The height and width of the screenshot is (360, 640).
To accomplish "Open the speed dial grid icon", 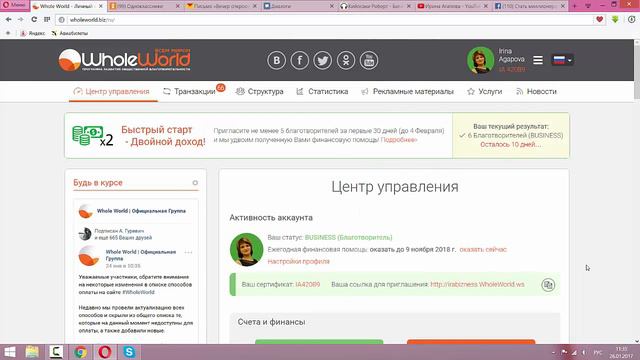I will point(47,20).
